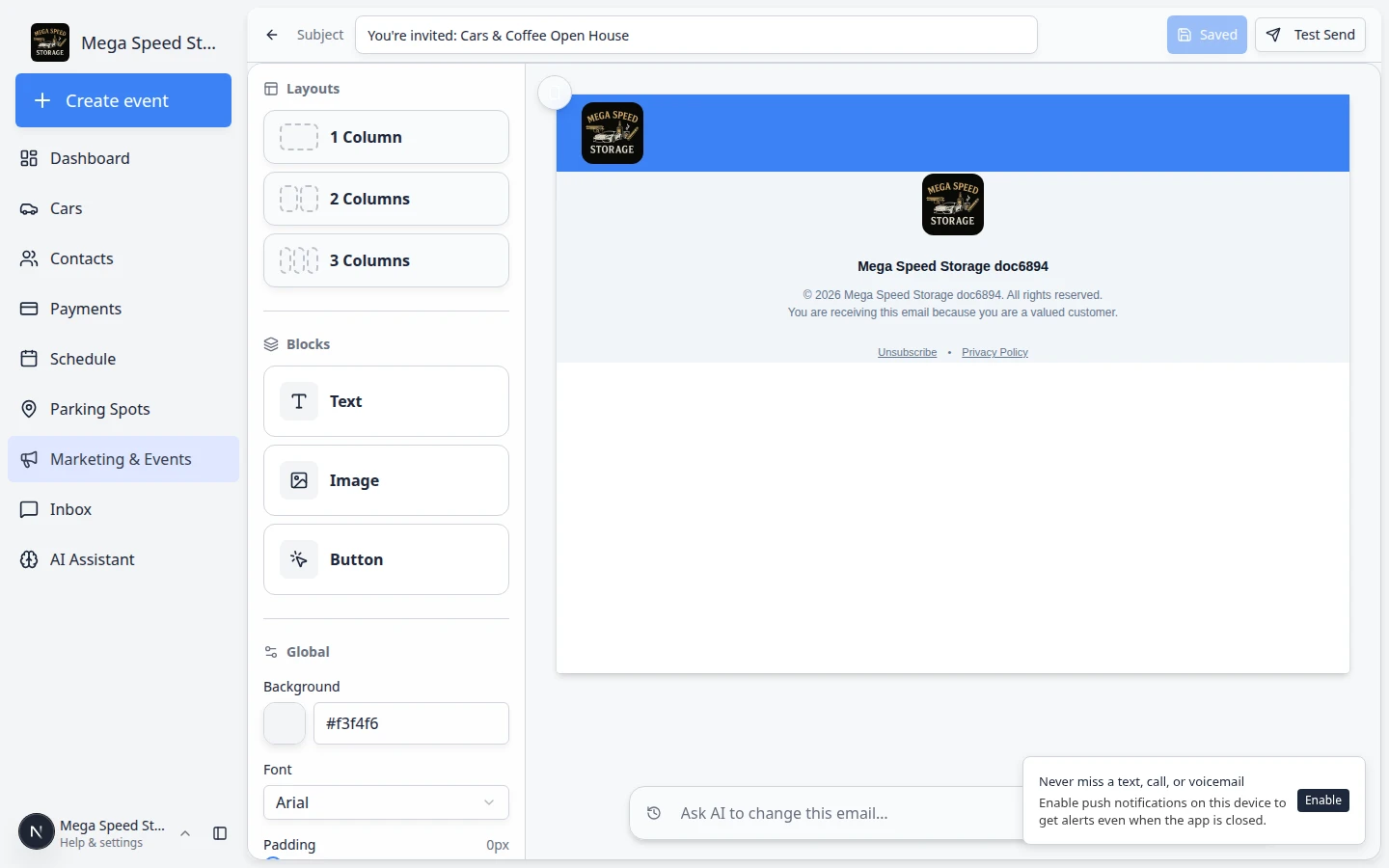Insert an Image block

tap(386, 480)
